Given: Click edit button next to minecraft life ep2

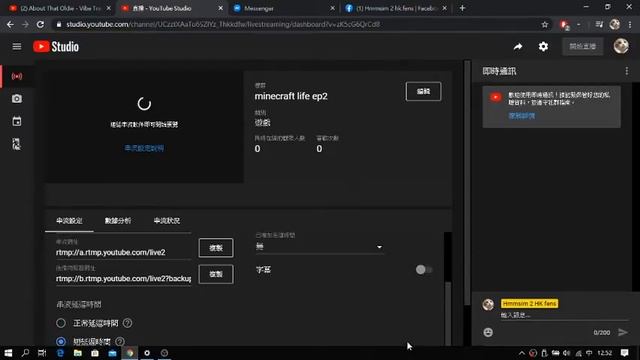Looking at the screenshot, I should click(x=423, y=91).
